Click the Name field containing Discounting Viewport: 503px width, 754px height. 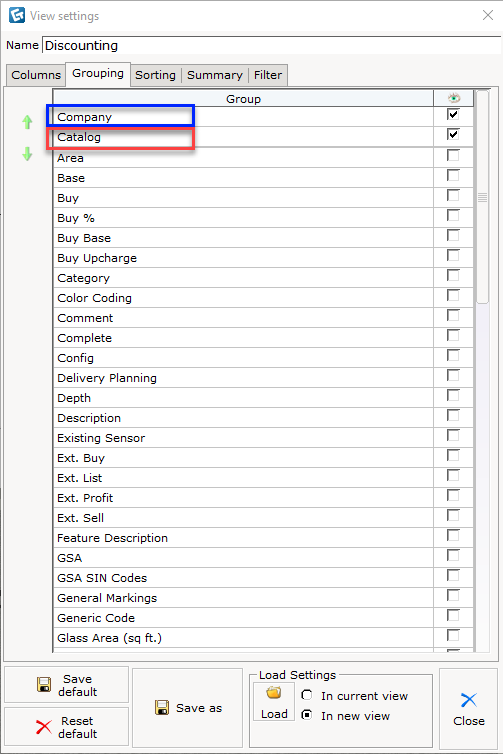tap(272, 46)
